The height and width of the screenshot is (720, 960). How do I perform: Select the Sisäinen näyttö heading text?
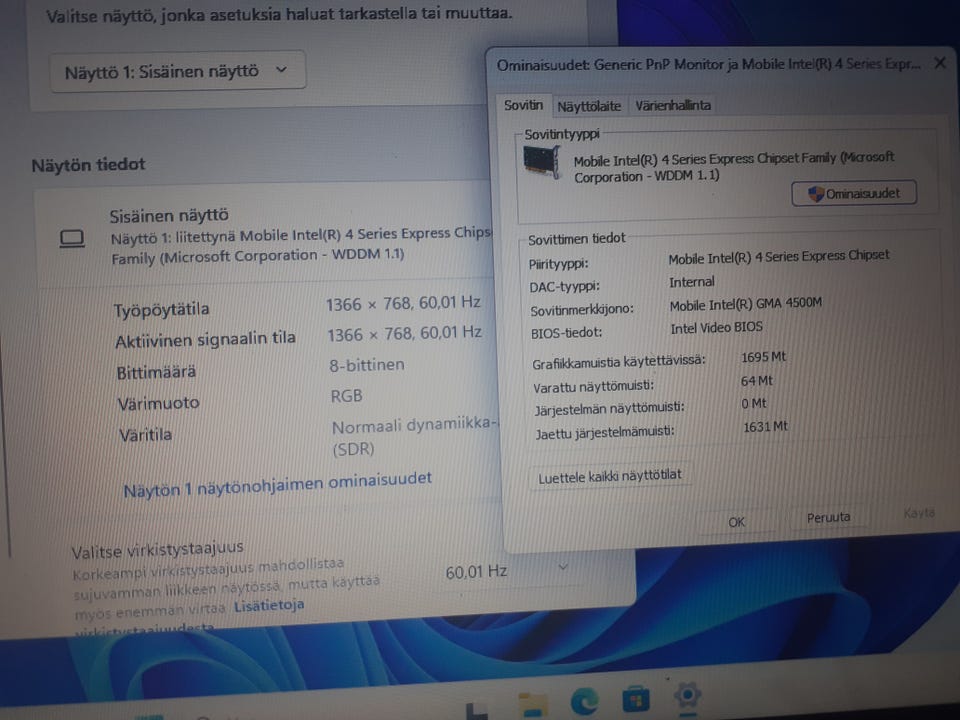click(169, 216)
